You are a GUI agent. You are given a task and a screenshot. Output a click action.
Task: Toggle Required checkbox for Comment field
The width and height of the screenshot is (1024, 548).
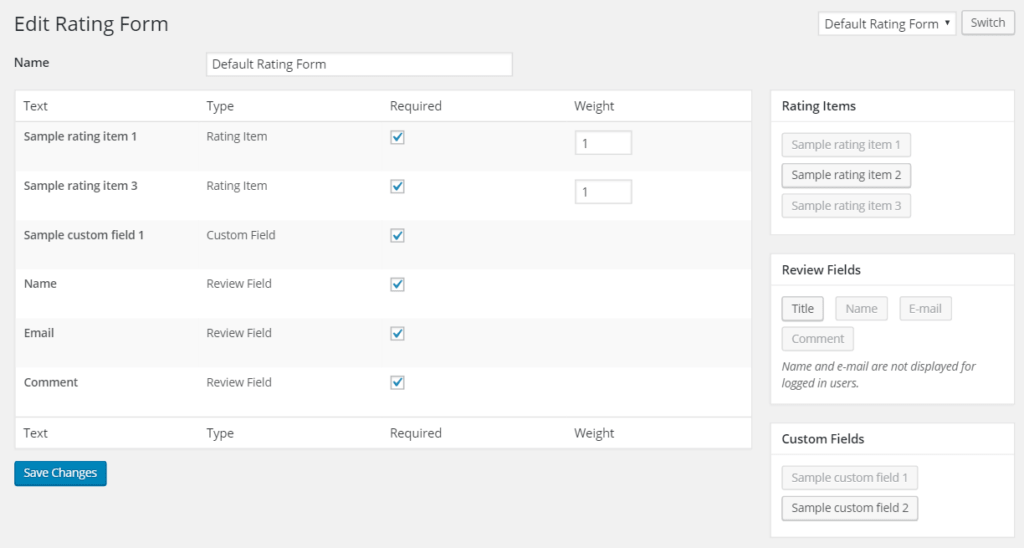pyautogui.click(x=397, y=382)
